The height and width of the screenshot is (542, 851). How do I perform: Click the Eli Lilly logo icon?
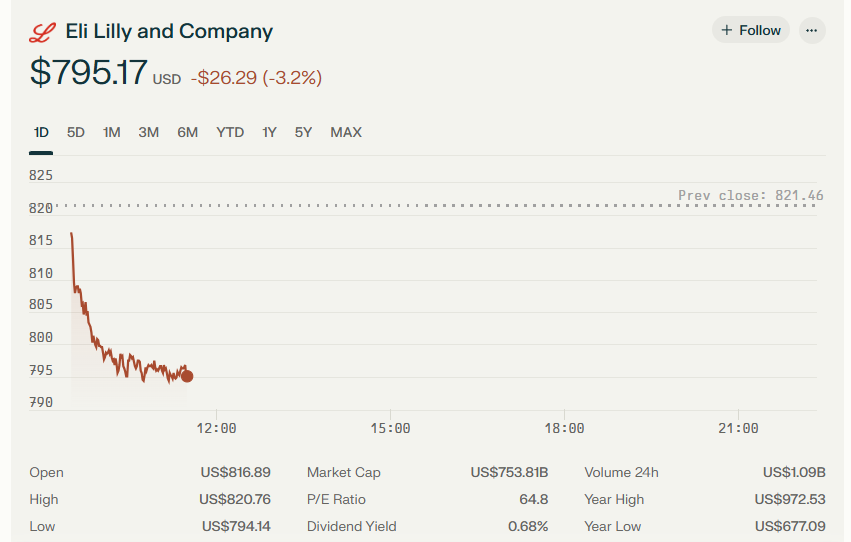click(x=42, y=32)
